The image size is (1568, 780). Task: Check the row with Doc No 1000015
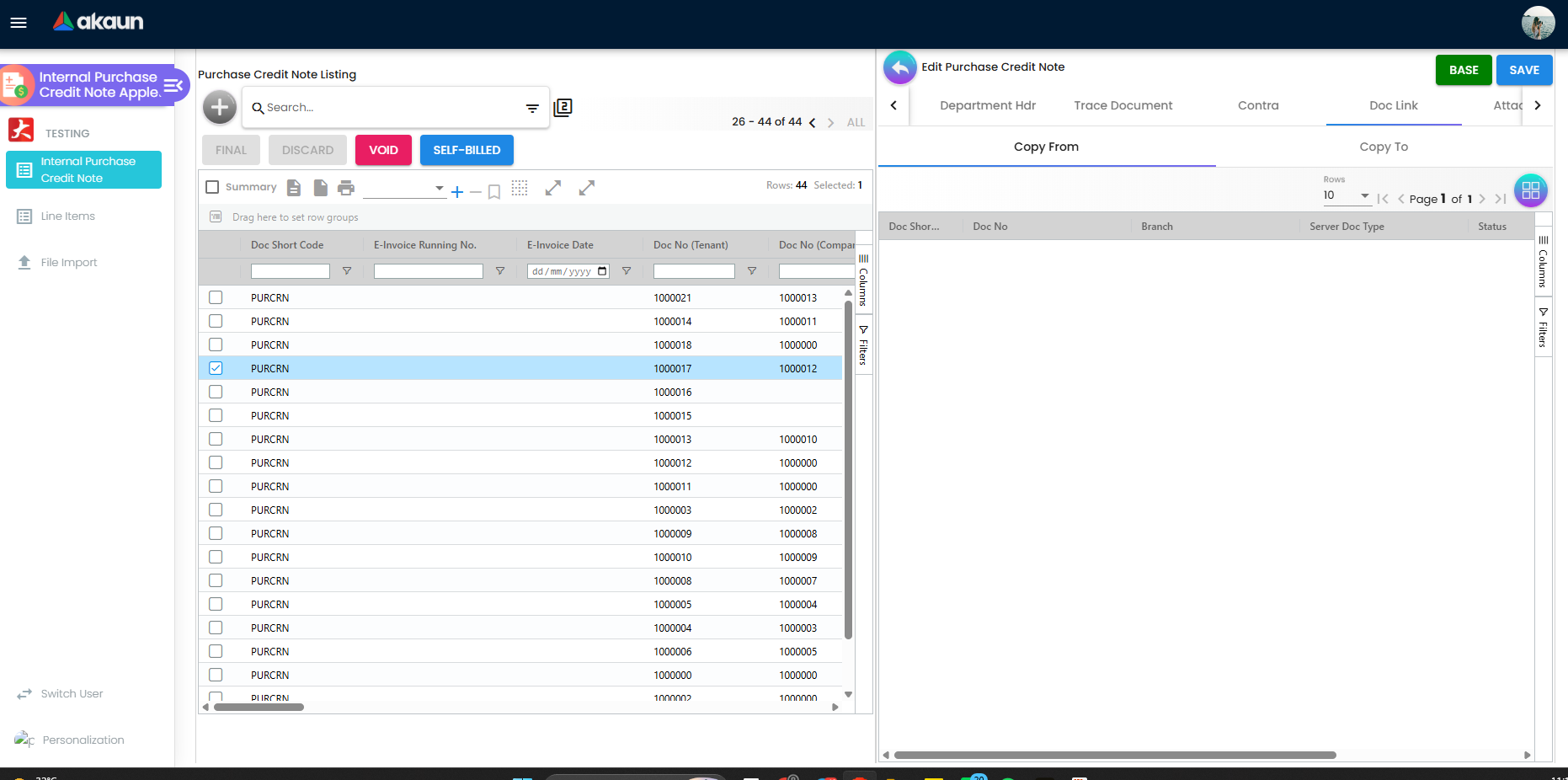[x=216, y=415]
